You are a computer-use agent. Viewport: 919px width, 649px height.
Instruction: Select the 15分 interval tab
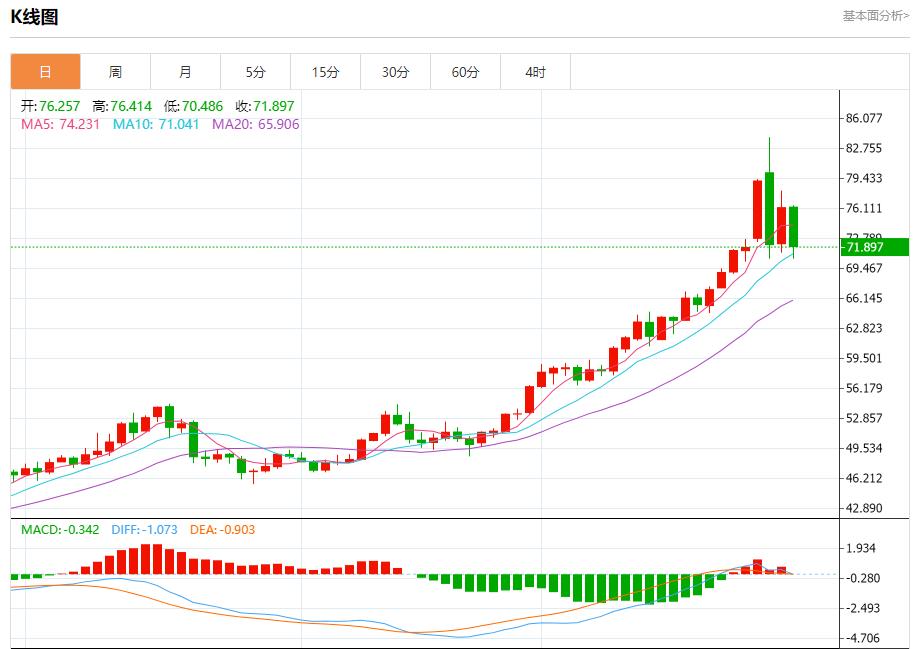point(325,72)
